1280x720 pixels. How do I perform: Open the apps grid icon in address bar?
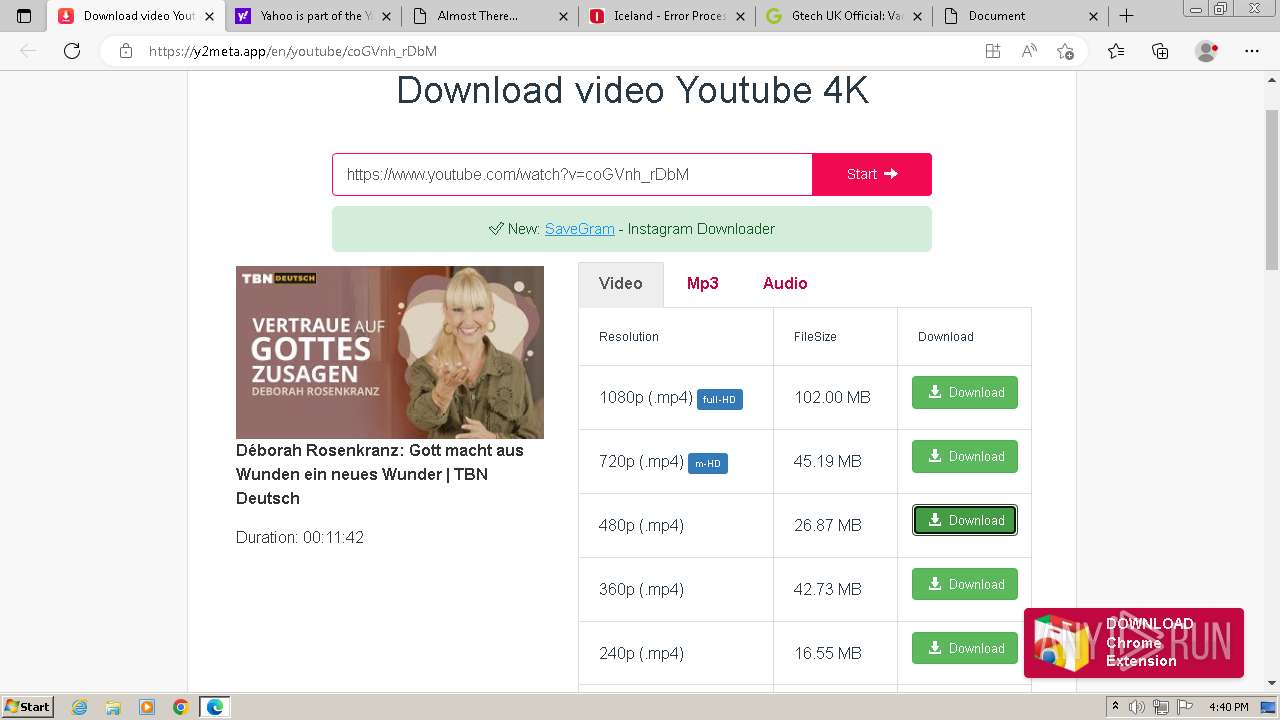click(x=992, y=51)
